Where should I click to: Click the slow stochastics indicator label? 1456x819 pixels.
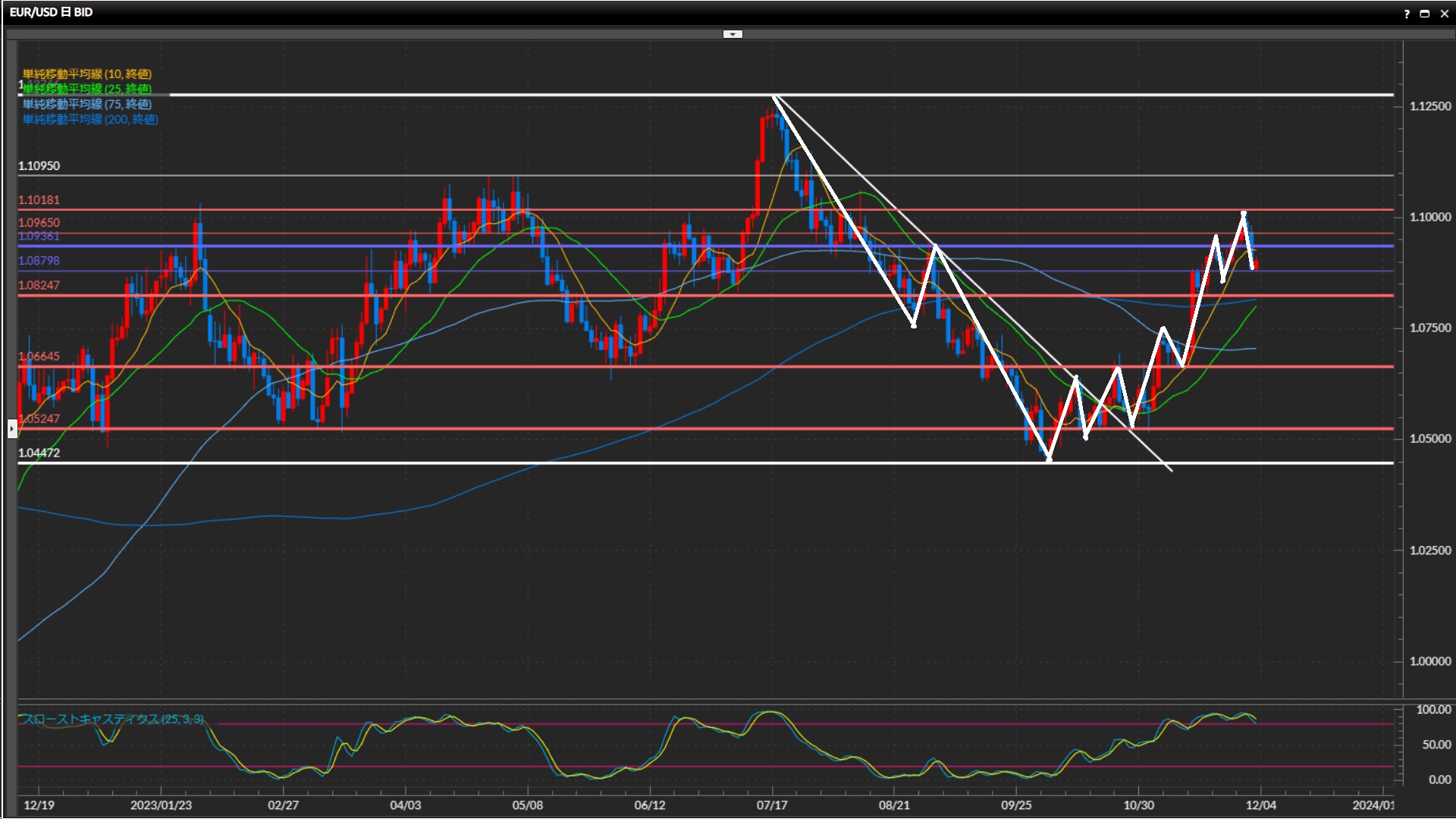[111, 719]
